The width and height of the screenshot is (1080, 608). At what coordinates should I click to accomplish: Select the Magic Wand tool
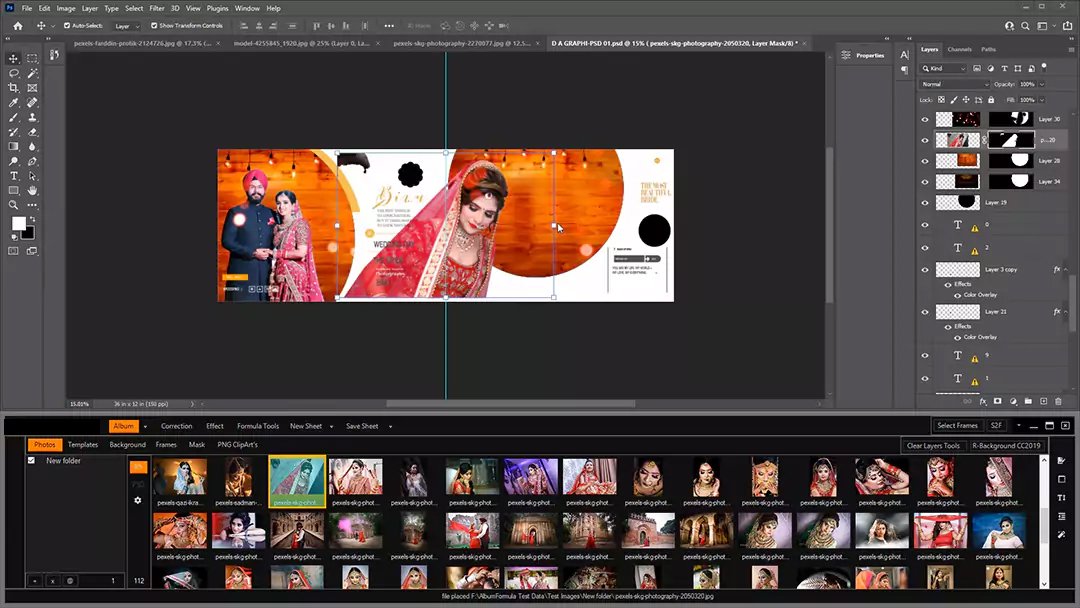(33, 73)
